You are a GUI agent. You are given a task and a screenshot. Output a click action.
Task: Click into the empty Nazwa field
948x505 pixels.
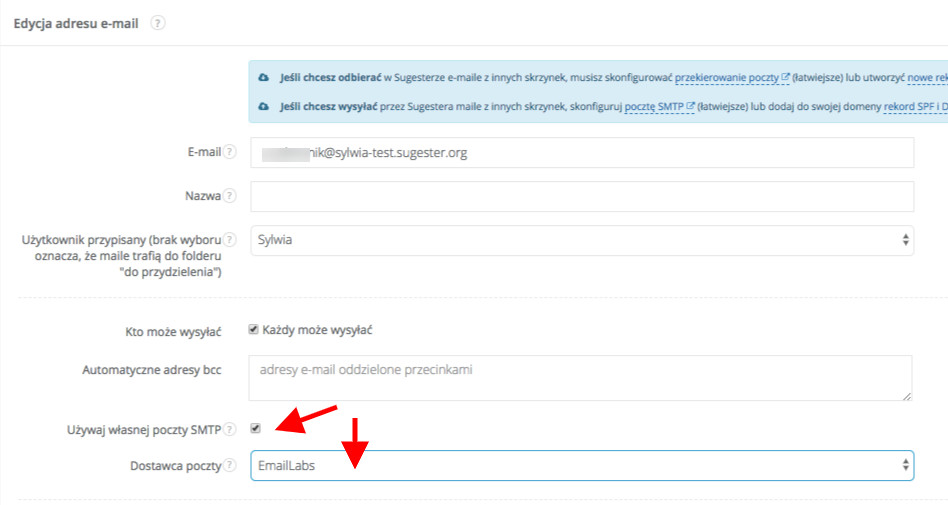tap(581, 197)
